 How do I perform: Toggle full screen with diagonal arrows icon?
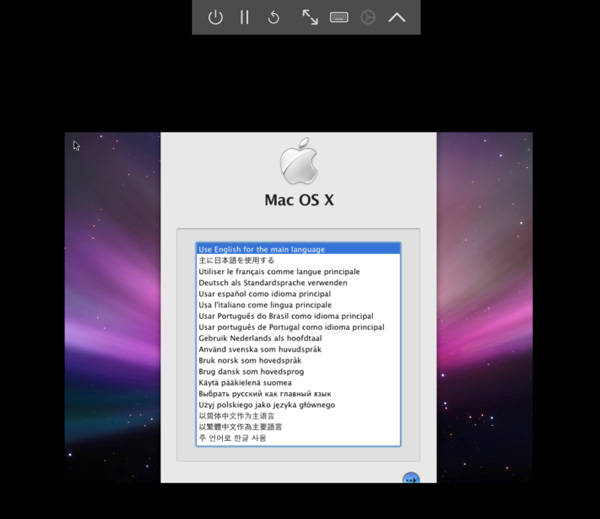click(310, 17)
